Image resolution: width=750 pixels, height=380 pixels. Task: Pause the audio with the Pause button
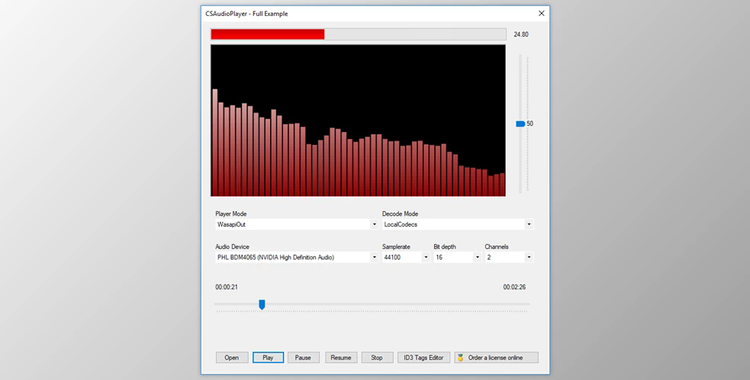point(303,358)
